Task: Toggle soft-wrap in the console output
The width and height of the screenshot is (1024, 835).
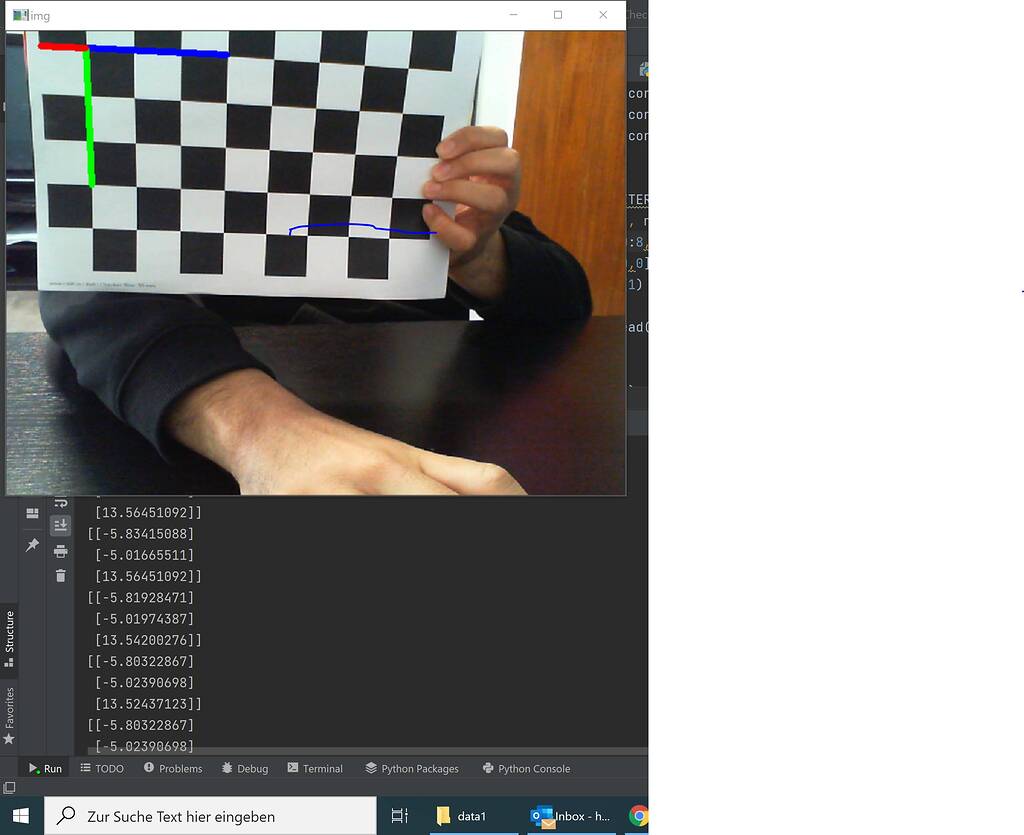Action: click(60, 503)
